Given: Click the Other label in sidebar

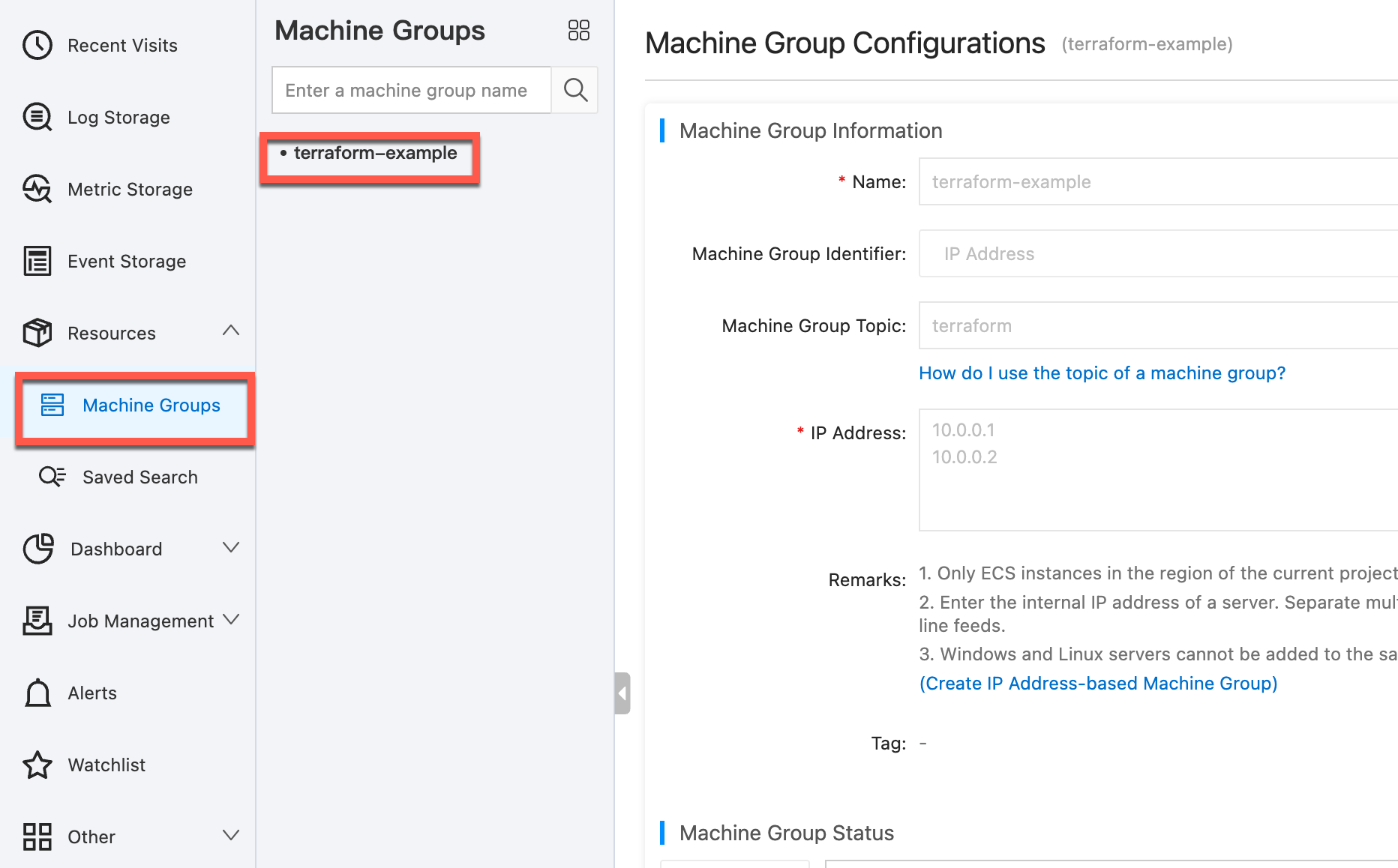Looking at the screenshot, I should (x=91, y=837).
